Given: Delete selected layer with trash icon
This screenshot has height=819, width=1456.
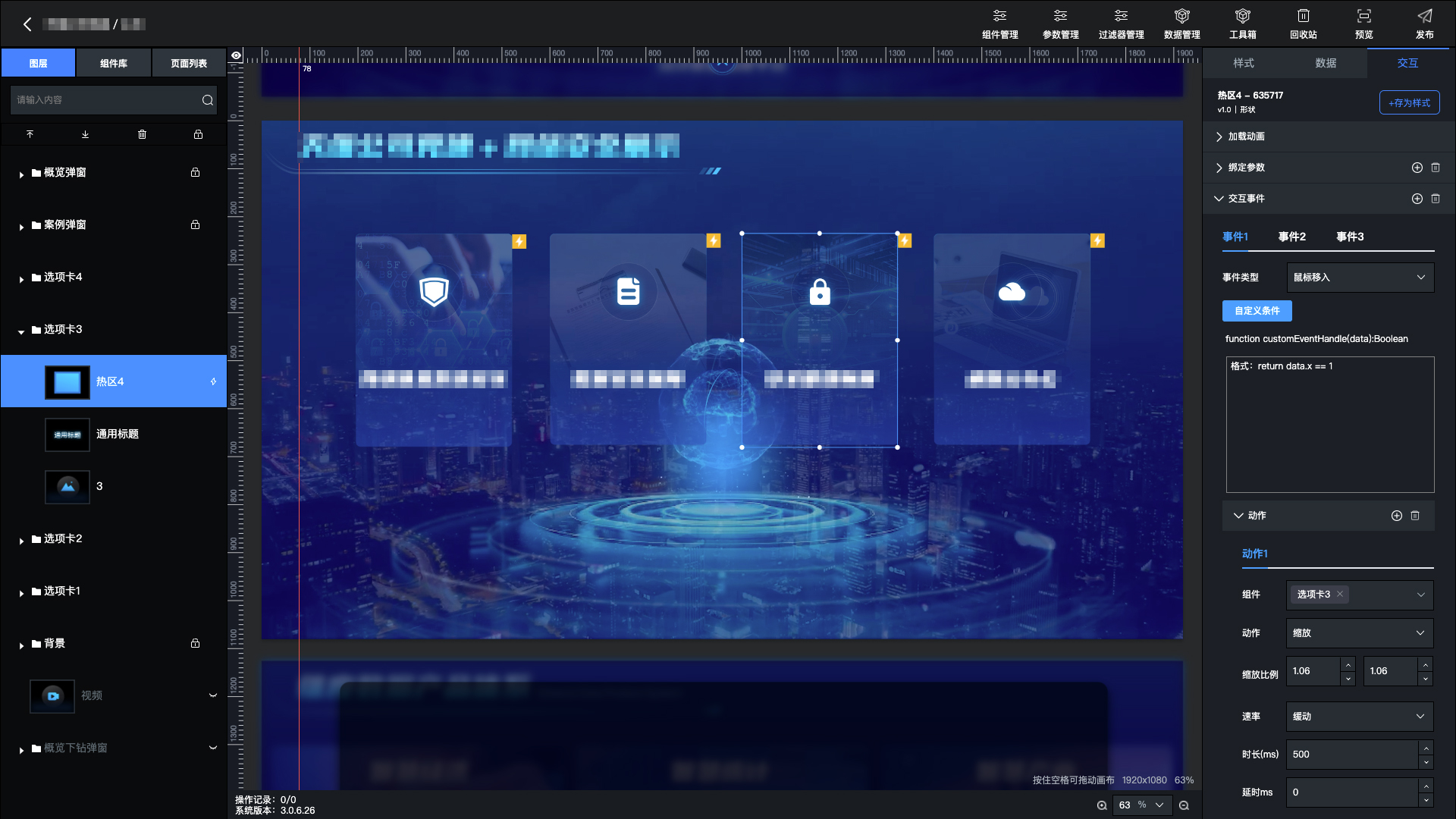Looking at the screenshot, I should tap(142, 134).
